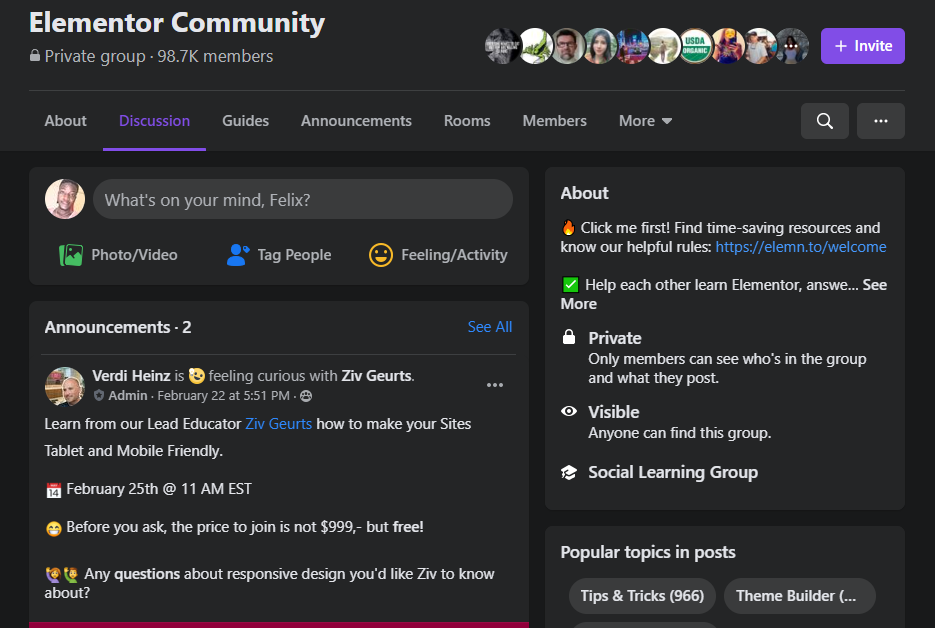The width and height of the screenshot is (935, 628).
Task: Click the Invite button
Action: (x=862, y=46)
